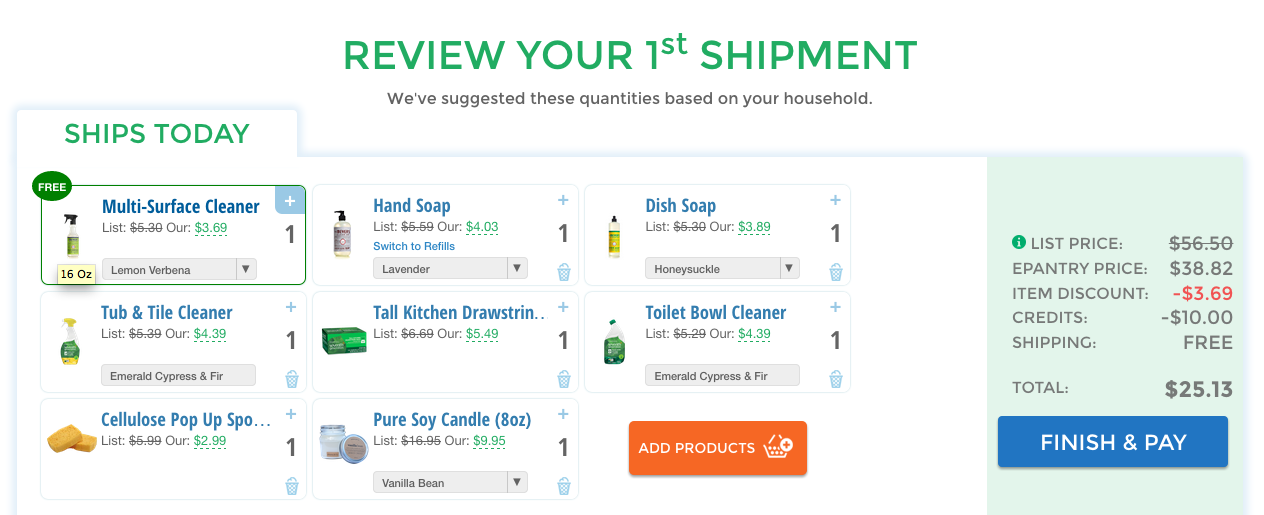Open the Vanilla Bean candle scent dropdown
This screenshot has width=1264, height=515.
[450, 482]
